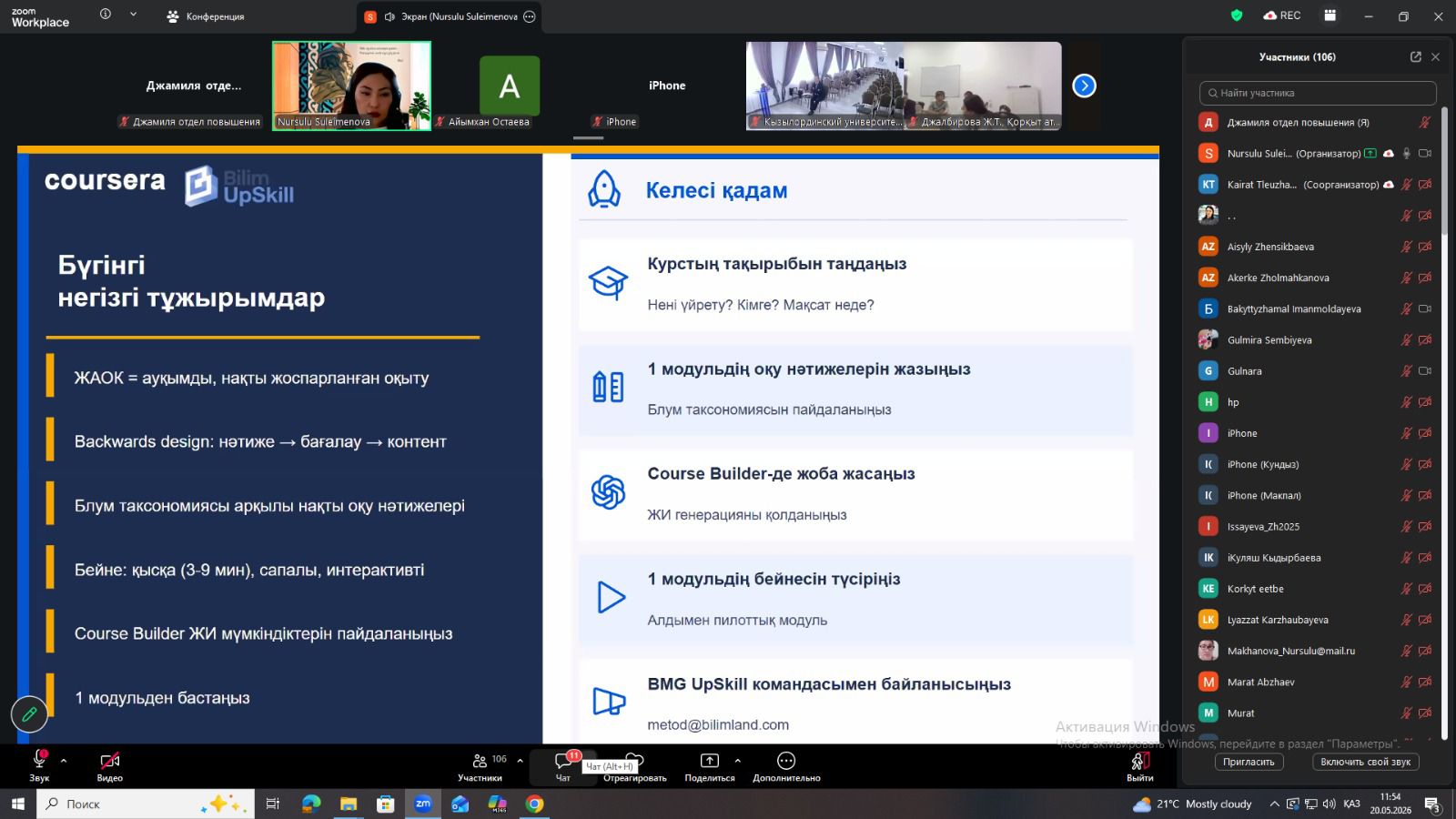The height and width of the screenshot is (819, 1456).
Task: Click the graduation cap icon in the slide
Action: (608, 282)
